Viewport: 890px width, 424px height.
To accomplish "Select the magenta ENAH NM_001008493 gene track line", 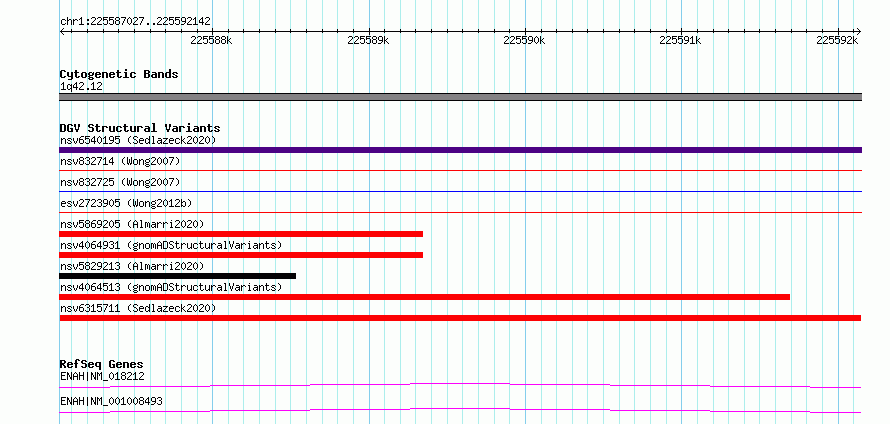I will click(x=460, y=410).
